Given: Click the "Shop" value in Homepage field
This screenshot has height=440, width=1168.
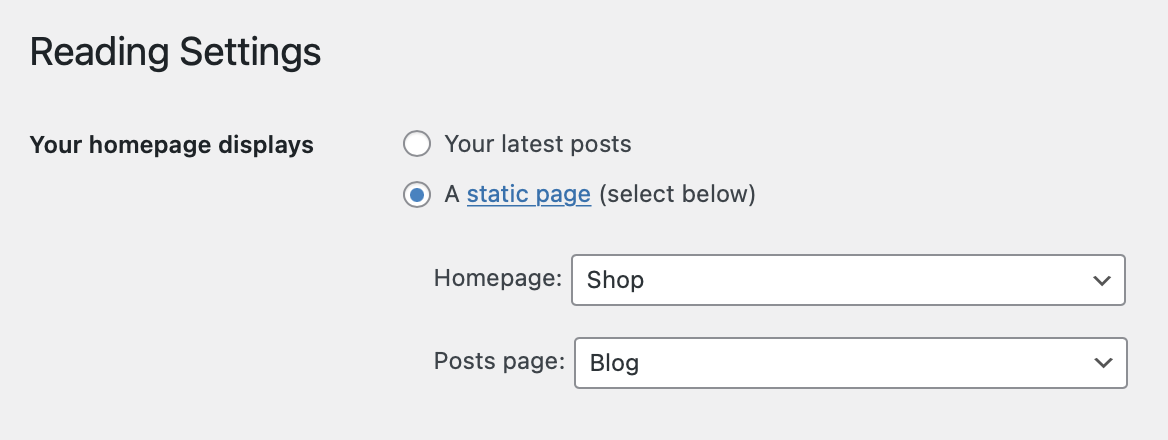Looking at the screenshot, I should pyautogui.click(x=616, y=280).
